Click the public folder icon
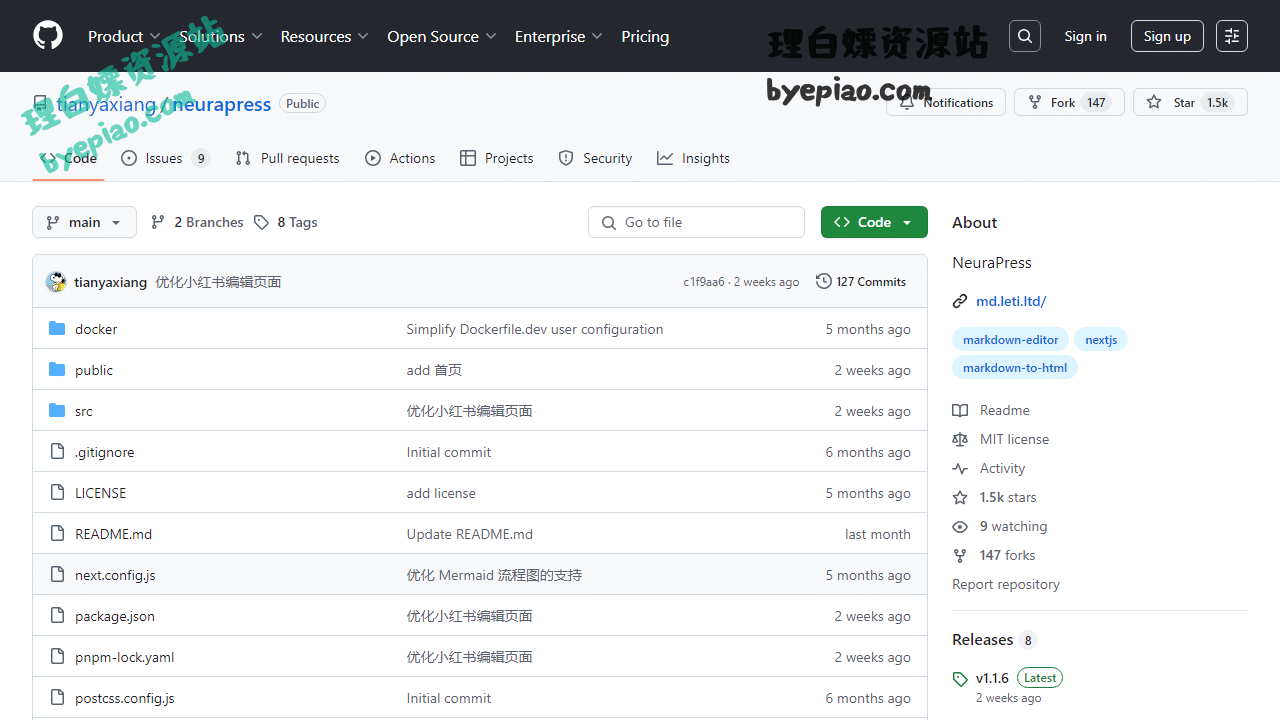Image resolution: width=1280 pixels, height=720 pixels. click(57, 370)
